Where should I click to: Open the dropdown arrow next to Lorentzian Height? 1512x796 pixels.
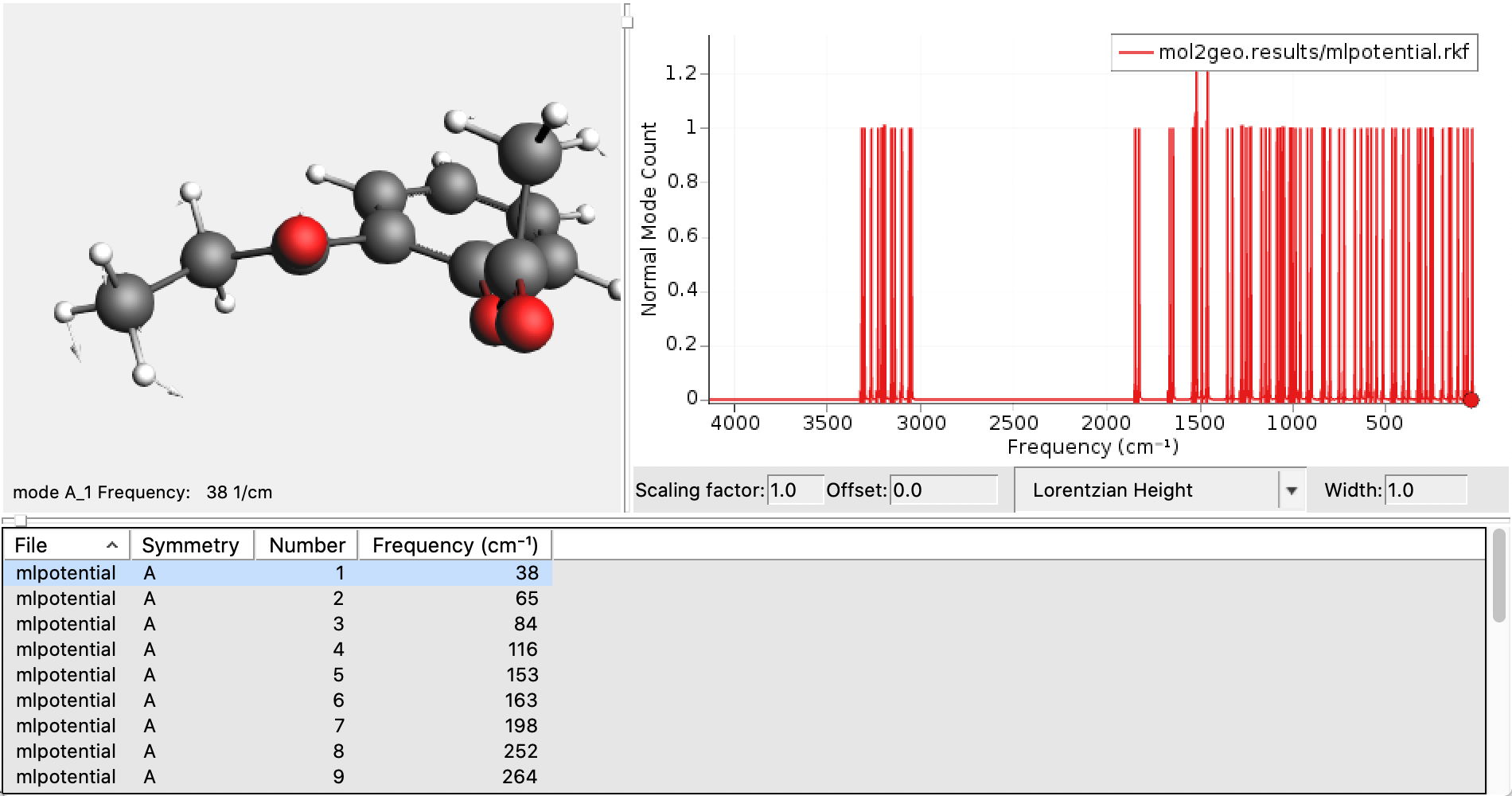(1291, 490)
